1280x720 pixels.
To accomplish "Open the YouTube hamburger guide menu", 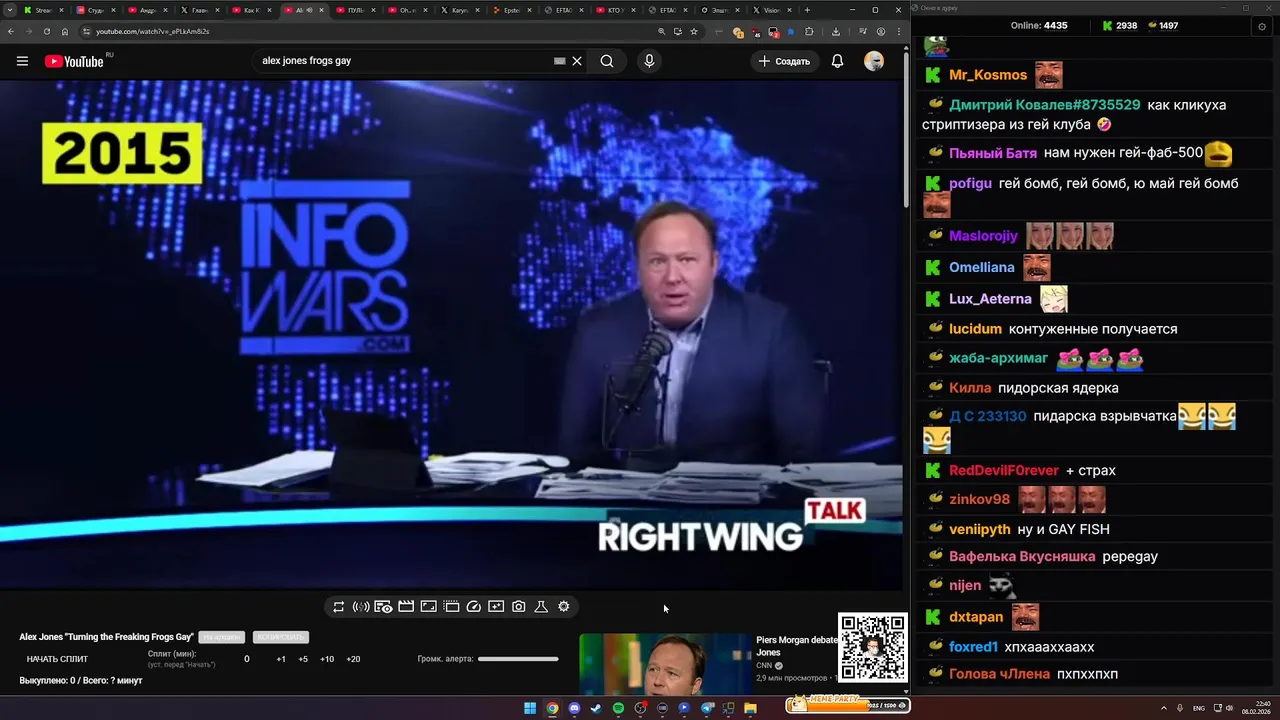I will click(x=22, y=61).
